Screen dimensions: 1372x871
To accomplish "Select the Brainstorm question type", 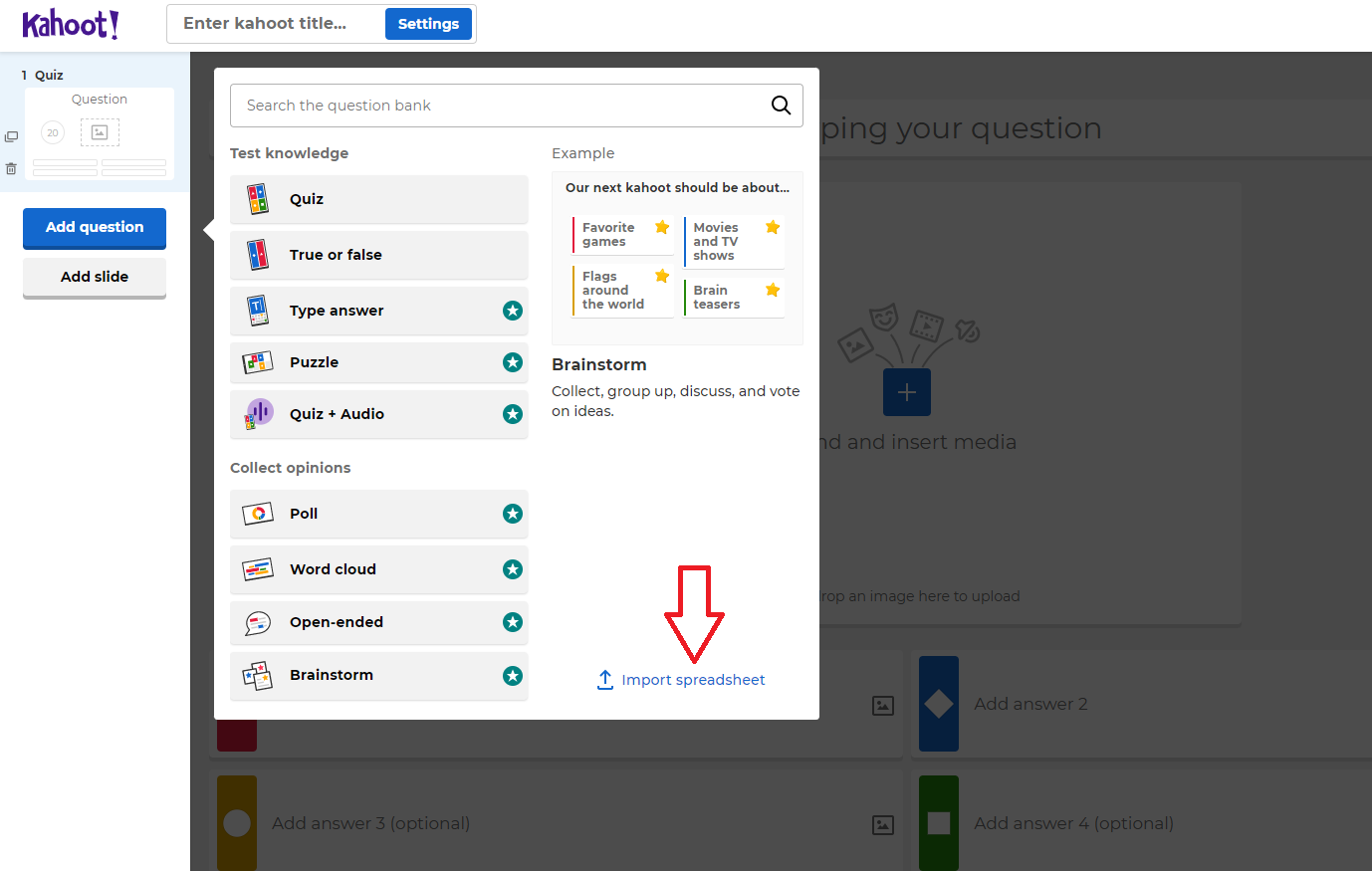I will 379,675.
